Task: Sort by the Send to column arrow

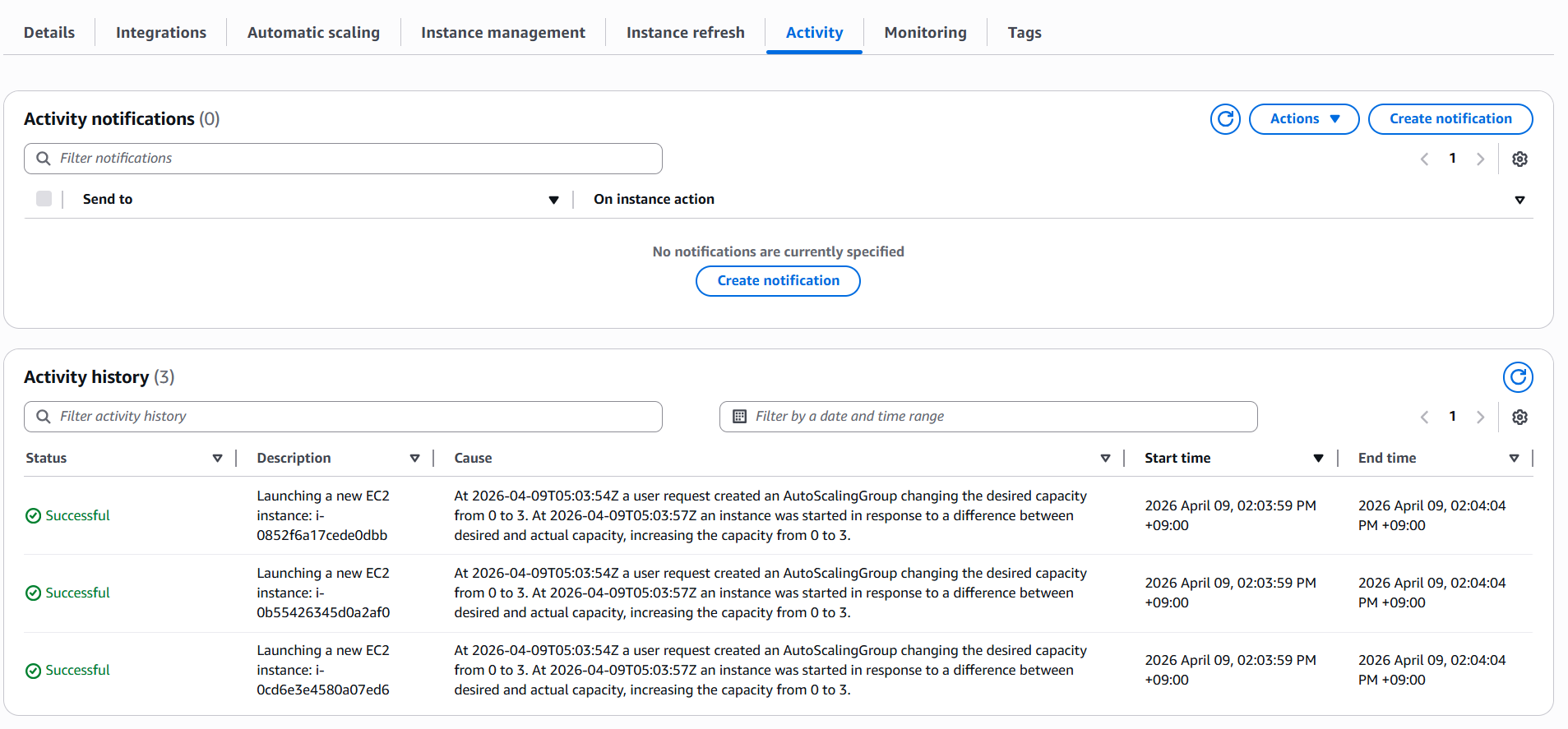Action: (x=553, y=200)
